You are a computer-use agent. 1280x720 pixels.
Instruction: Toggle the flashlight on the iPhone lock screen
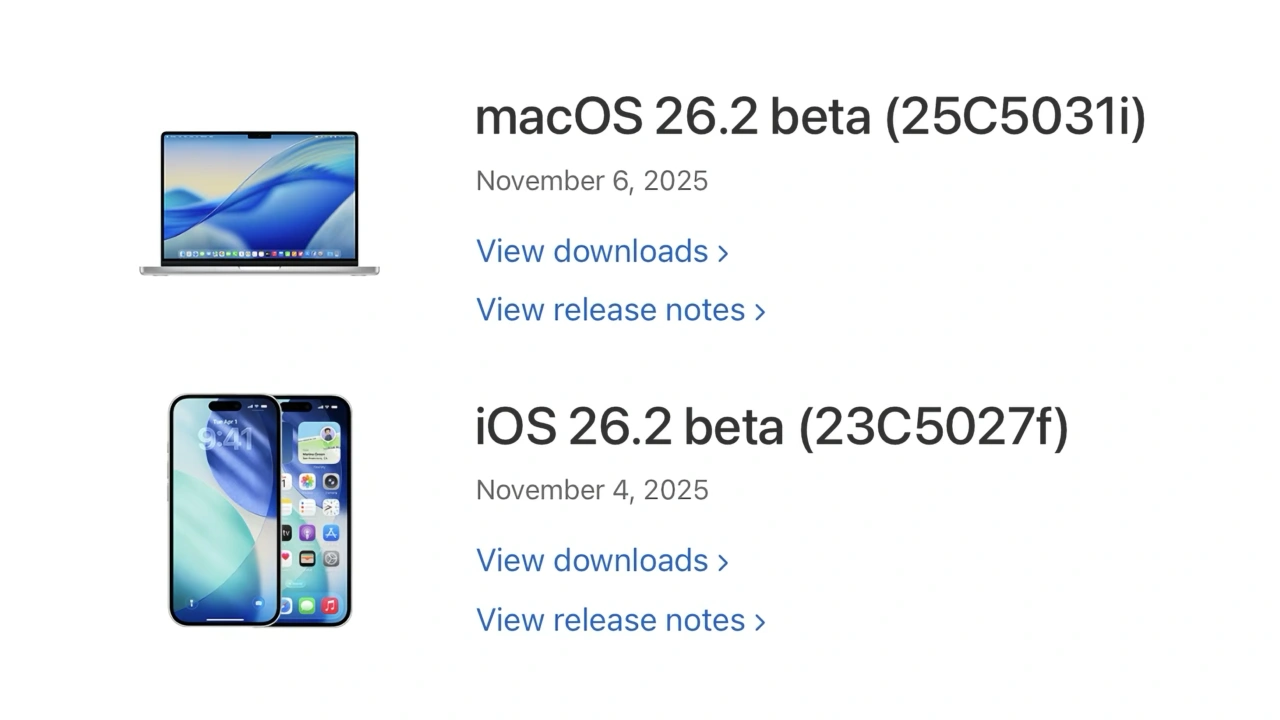point(191,602)
